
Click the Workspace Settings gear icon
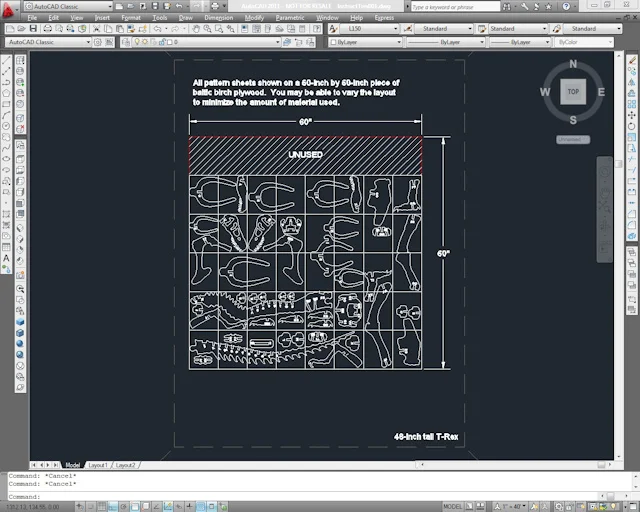[x=98, y=42]
